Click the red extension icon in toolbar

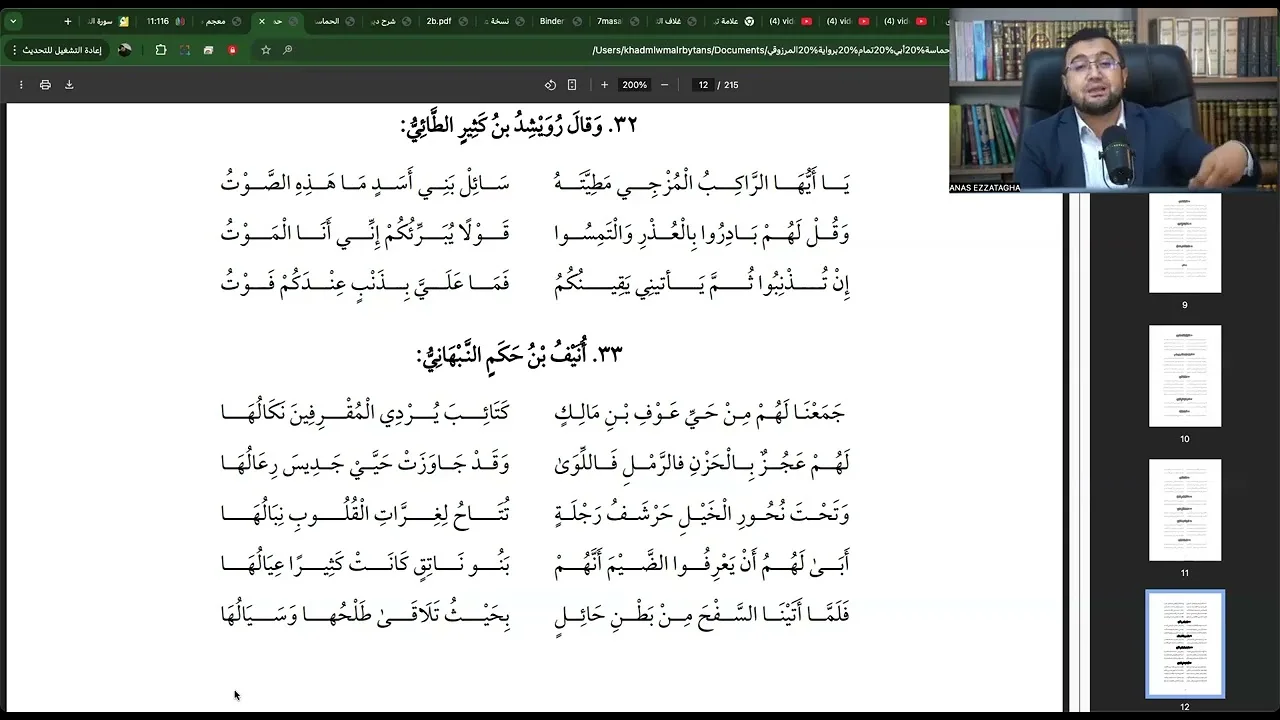tap(232, 50)
